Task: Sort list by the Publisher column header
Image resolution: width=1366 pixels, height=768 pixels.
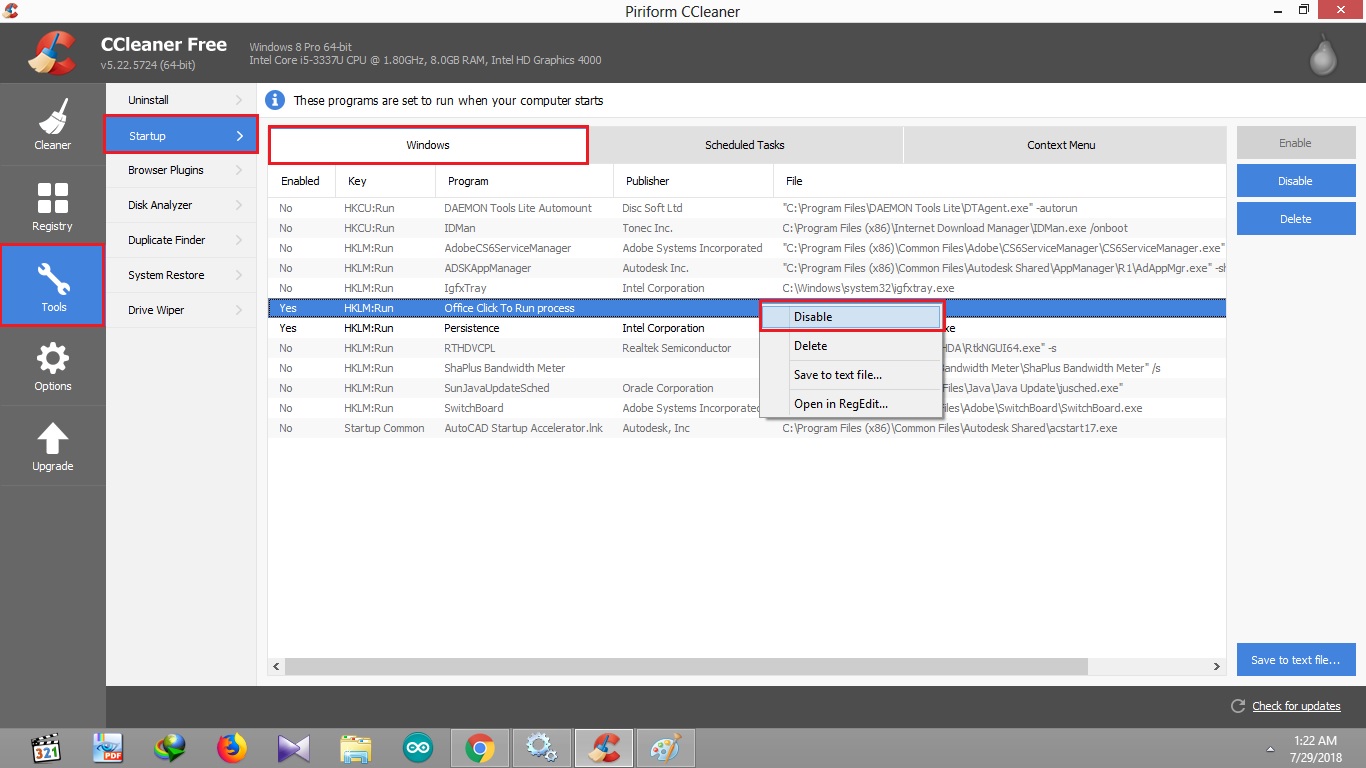Action: coord(693,181)
